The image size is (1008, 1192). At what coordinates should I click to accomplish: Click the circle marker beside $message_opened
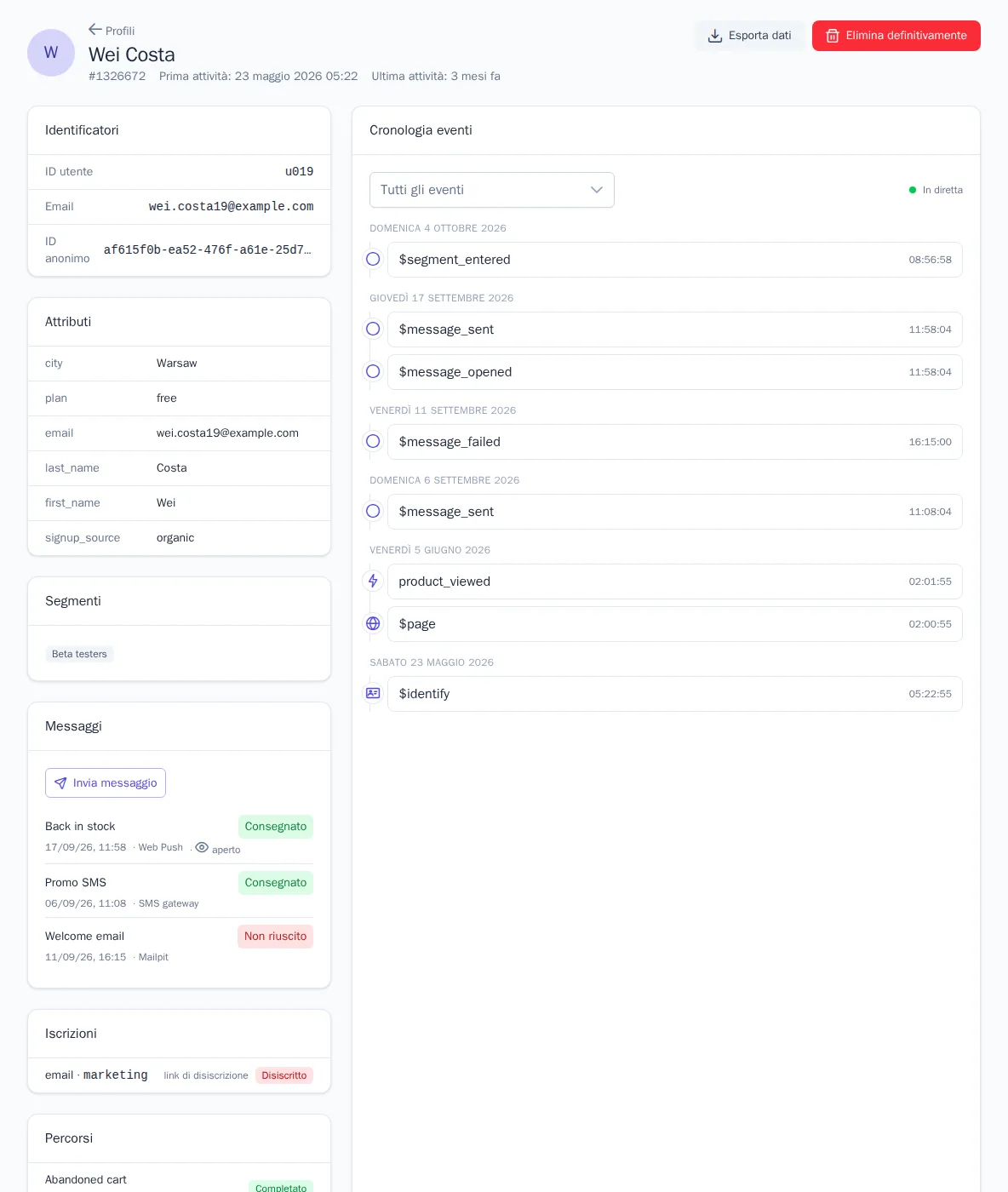click(x=373, y=371)
